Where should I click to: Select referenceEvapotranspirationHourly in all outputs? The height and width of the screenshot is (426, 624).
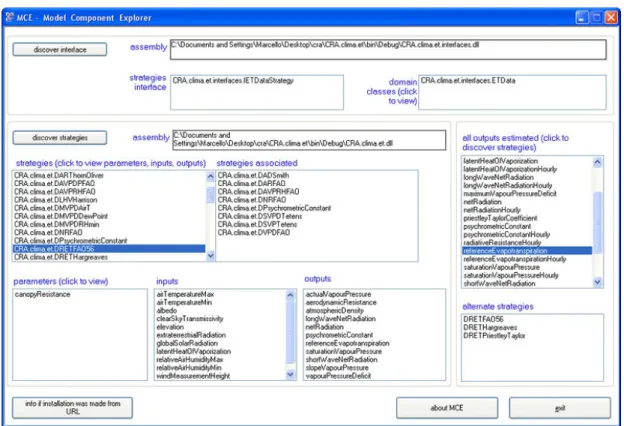[x=515, y=259]
